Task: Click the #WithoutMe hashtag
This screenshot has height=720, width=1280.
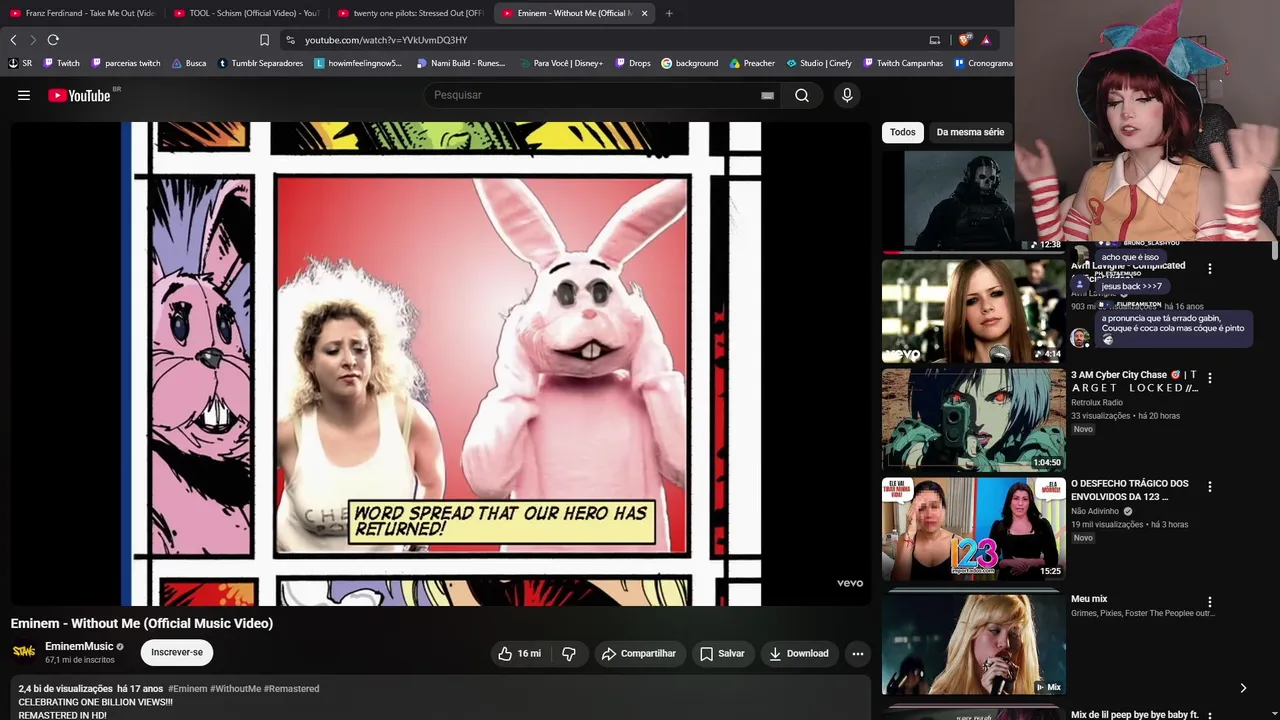Action: (235, 689)
